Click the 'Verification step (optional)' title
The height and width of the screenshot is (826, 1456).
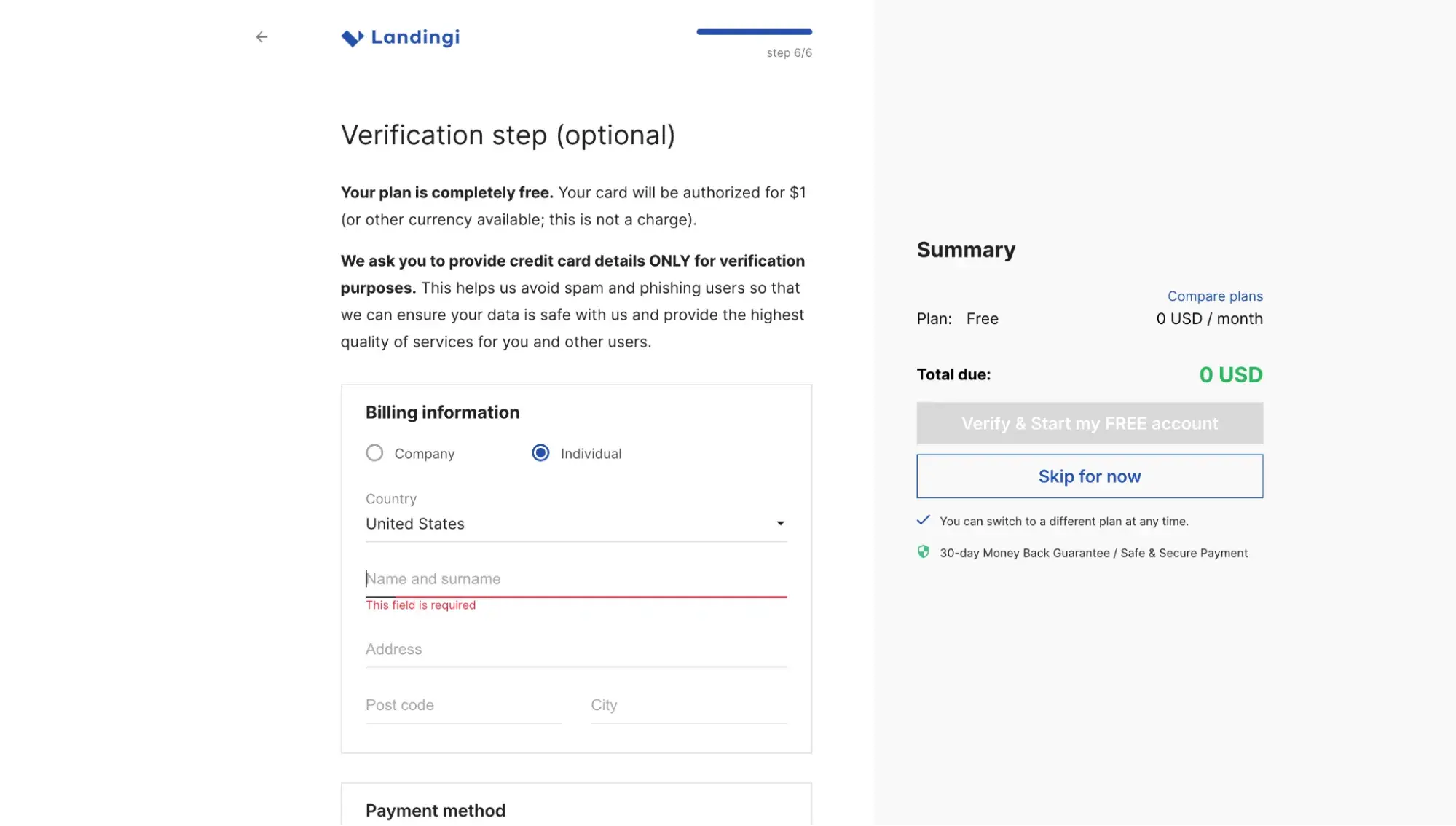(508, 135)
